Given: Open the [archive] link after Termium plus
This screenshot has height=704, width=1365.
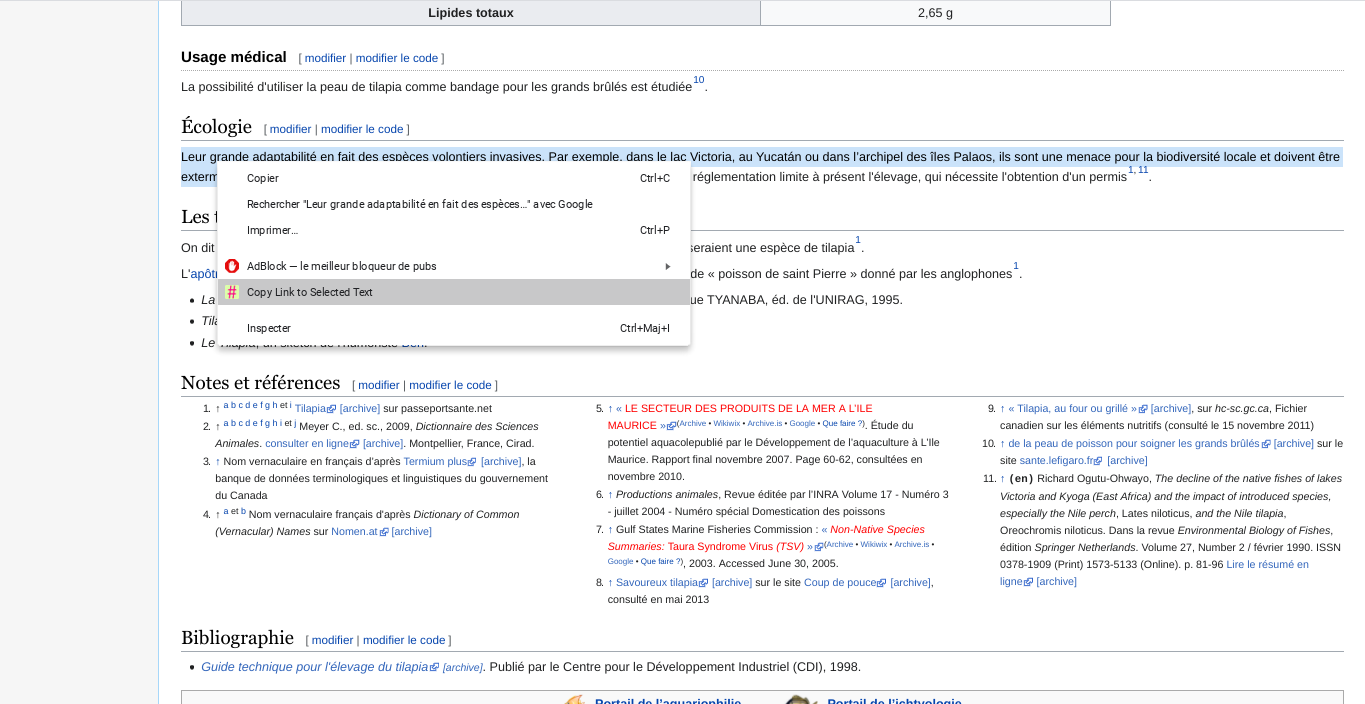Looking at the screenshot, I should pyautogui.click(x=501, y=461).
